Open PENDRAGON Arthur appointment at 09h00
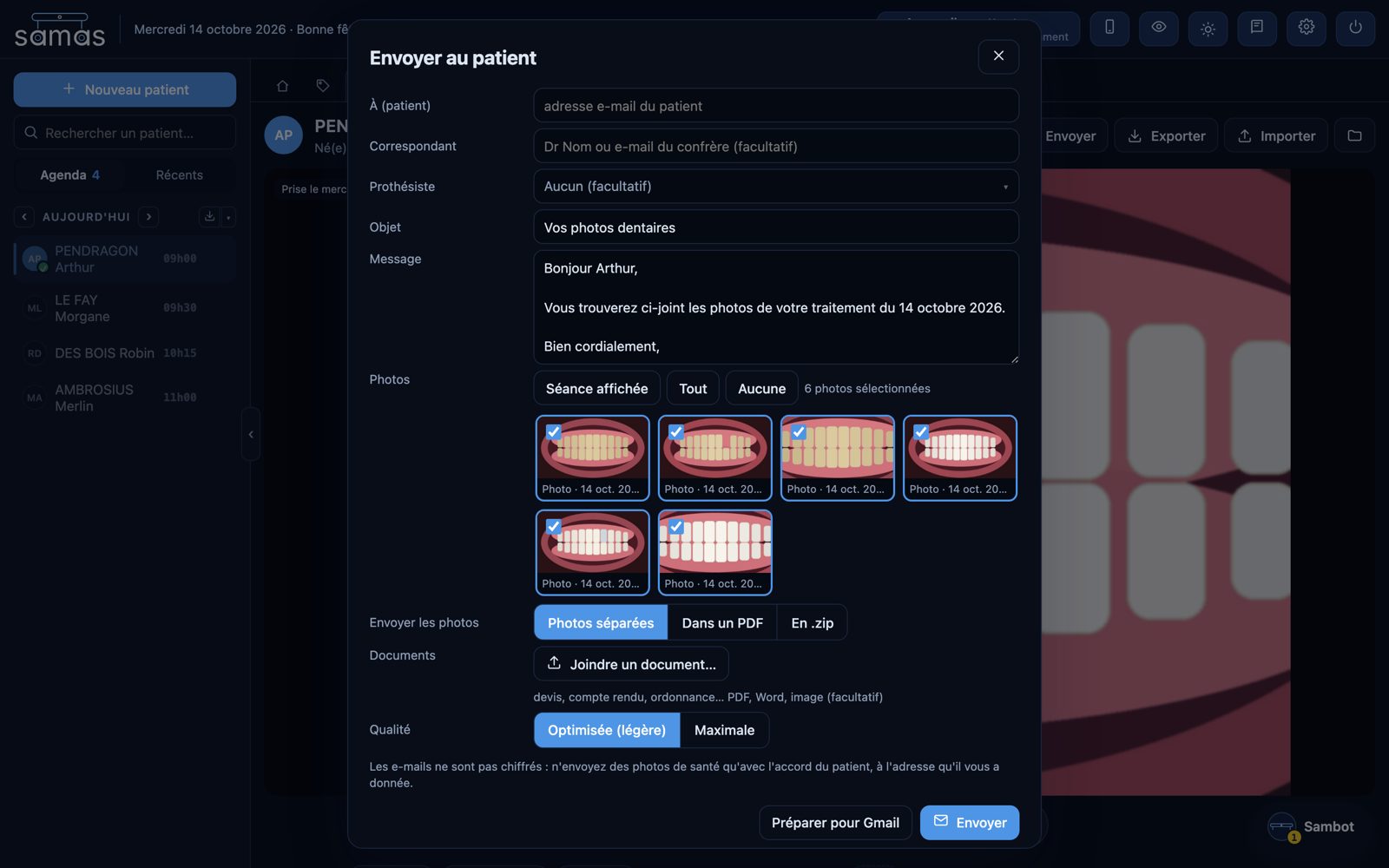This screenshot has width=1389, height=868. point(125,259)
